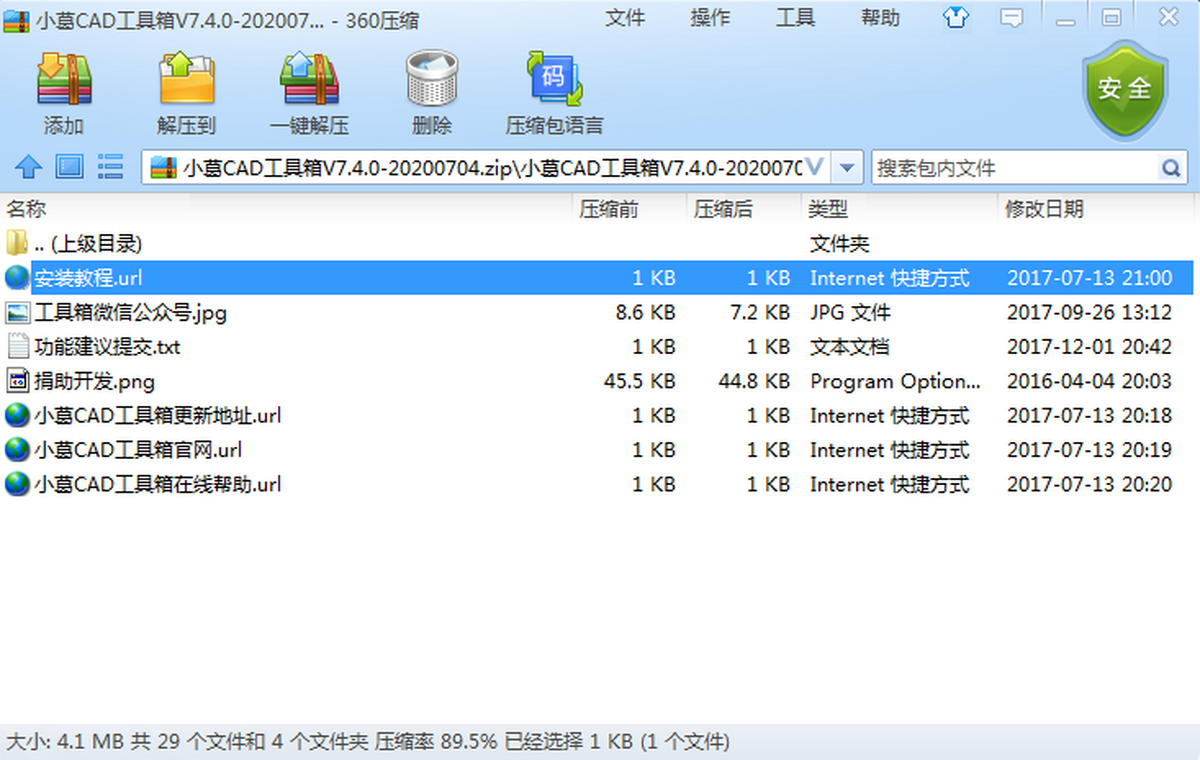Click the Program Option... type cell
The height and width of the screenshot is (760, 1200).
(896, 382)
